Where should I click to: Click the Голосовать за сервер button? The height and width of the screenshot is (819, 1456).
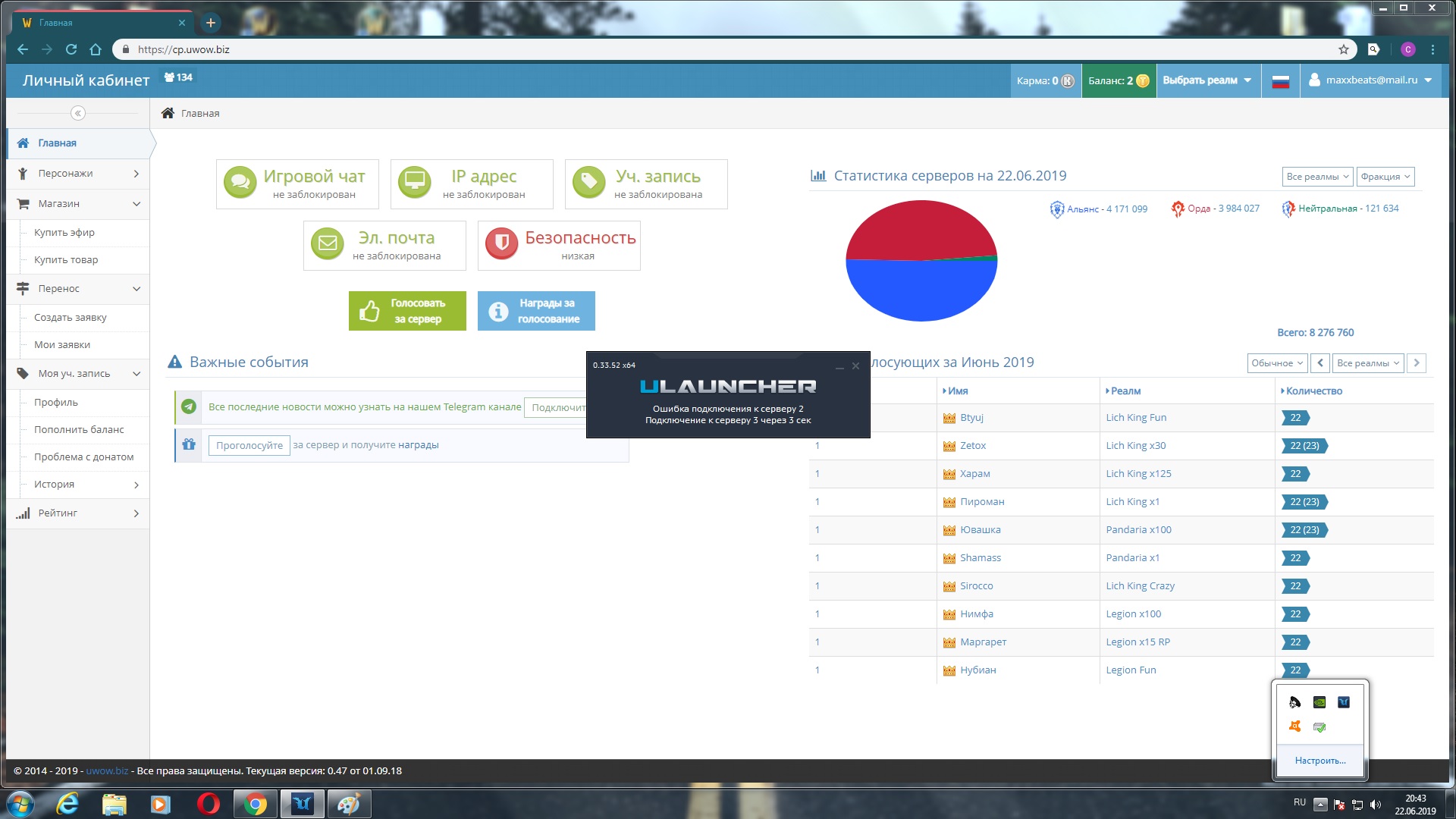point(407,311)
